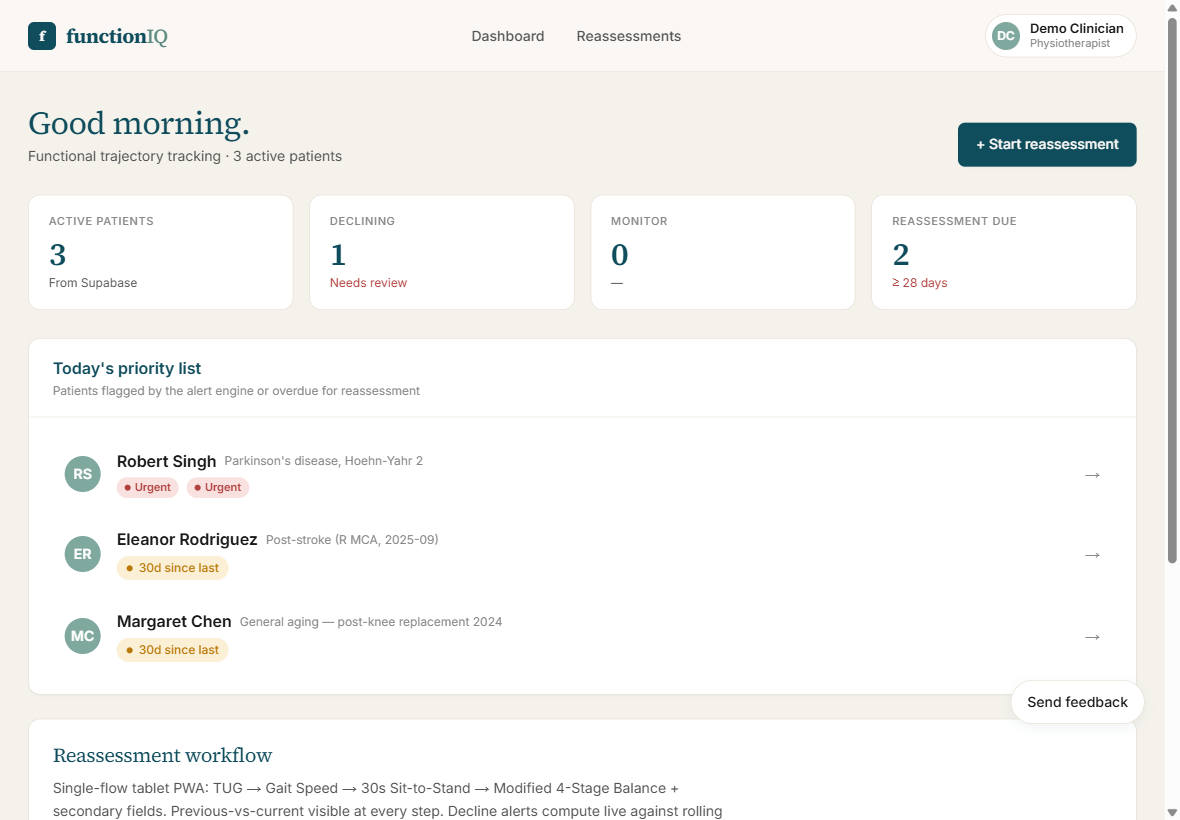The image size is (1180, 820).
Task: Click Eleanor Rodriguez's '30d since last' badge
Action: coord(172,568)
